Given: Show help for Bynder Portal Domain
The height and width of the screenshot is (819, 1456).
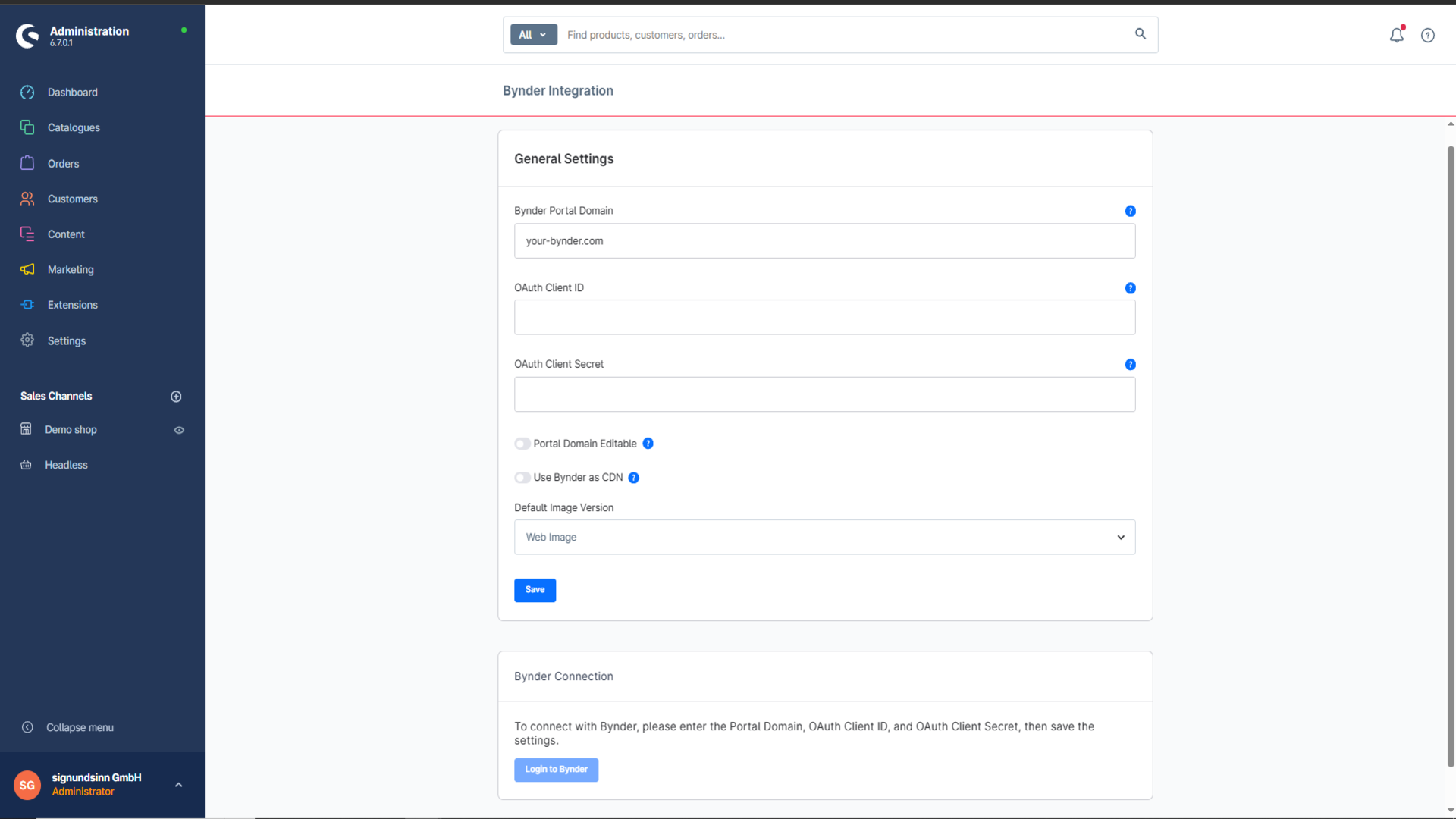Looking at the screenshot, I should point(1131,212).
